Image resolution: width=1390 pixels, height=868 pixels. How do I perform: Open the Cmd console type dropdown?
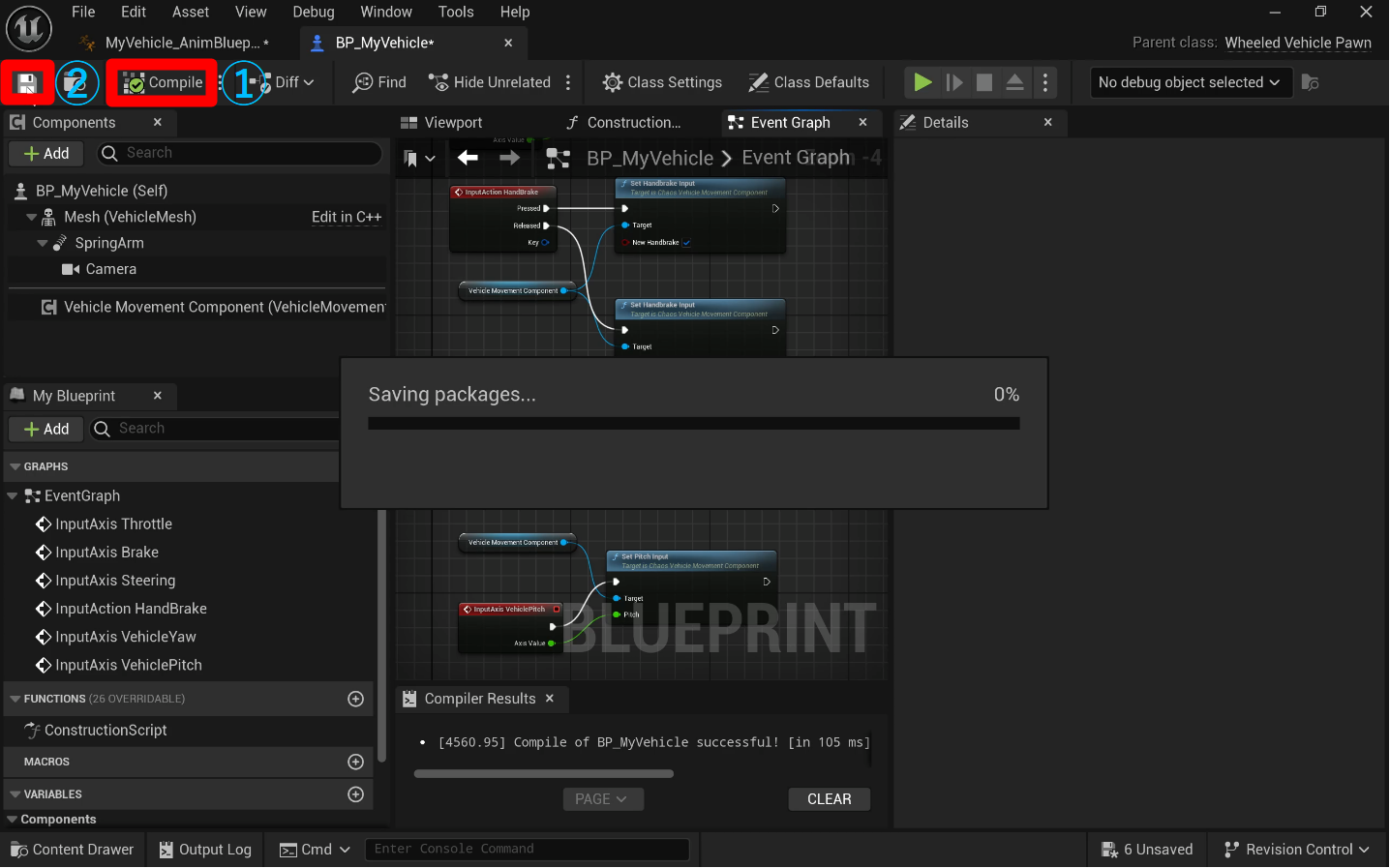pos(315,850)
